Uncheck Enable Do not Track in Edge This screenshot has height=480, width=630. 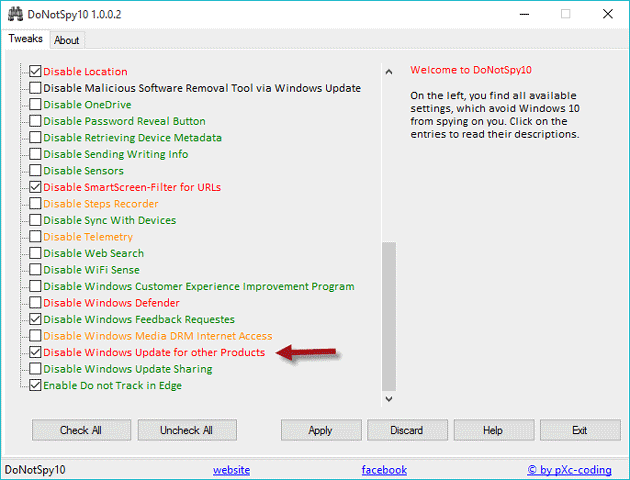point(35,385)
